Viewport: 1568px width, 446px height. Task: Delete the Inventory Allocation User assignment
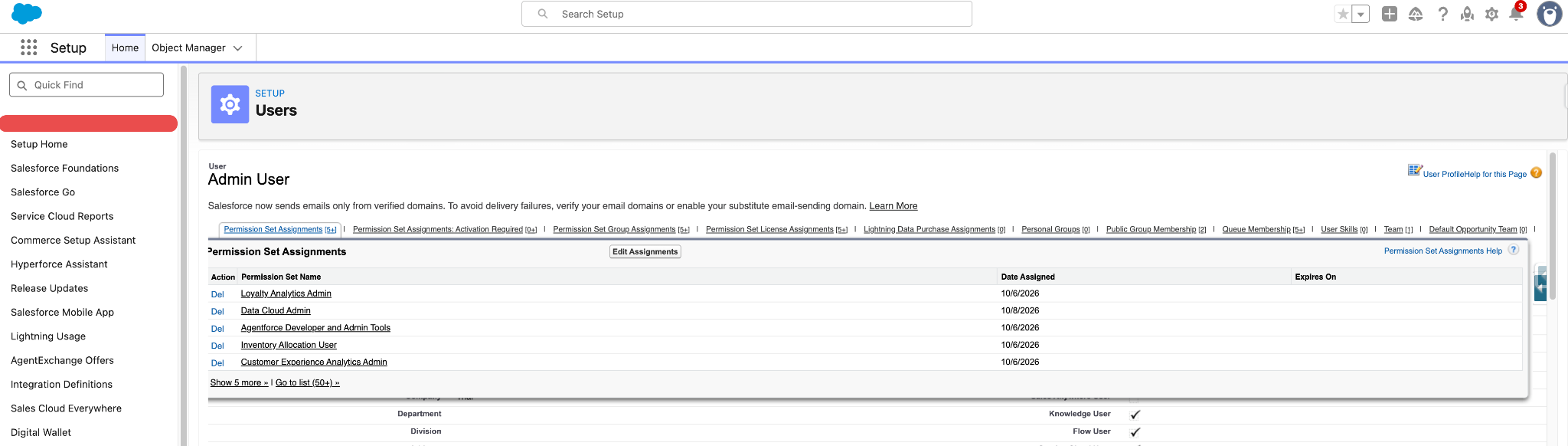pyautogui.click(x=217, y=346)
